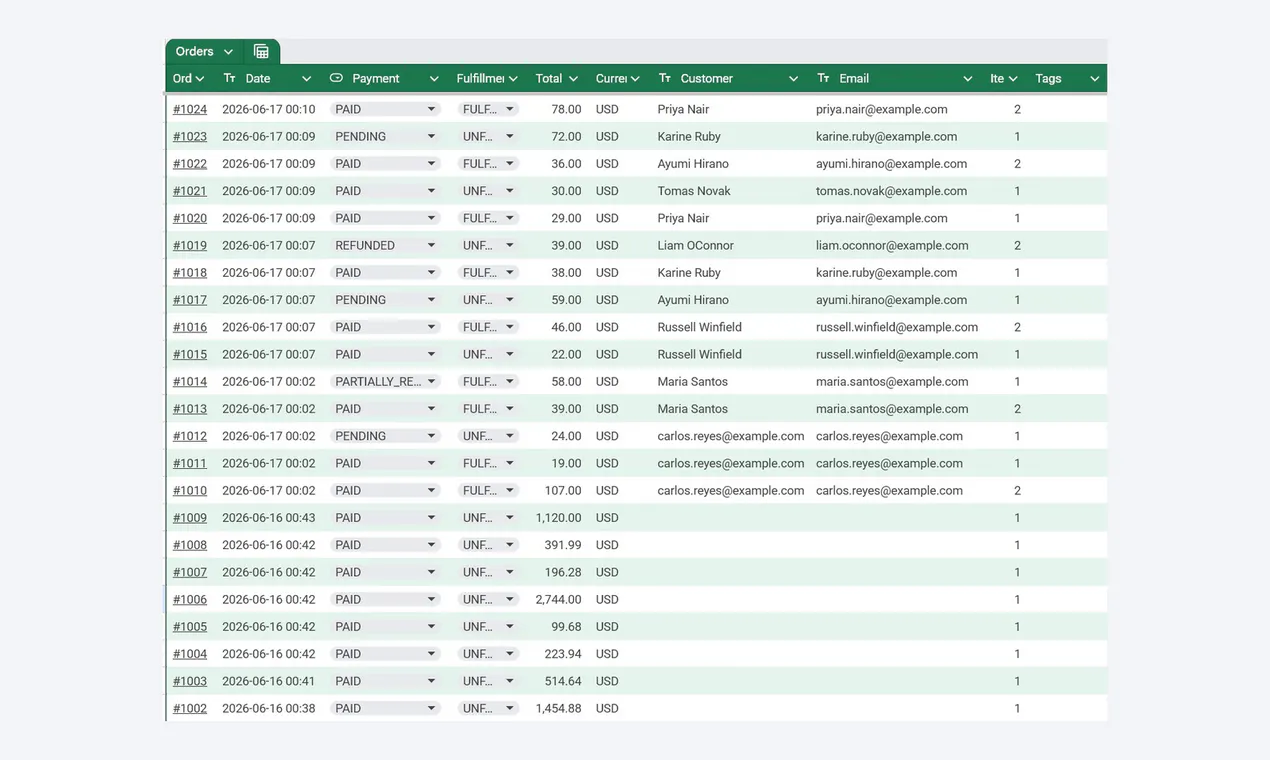Viewport: 1270px width, 760px height.
Task: Open the order #1024 link
Action: pyautogui.click(x=190, y=110)
